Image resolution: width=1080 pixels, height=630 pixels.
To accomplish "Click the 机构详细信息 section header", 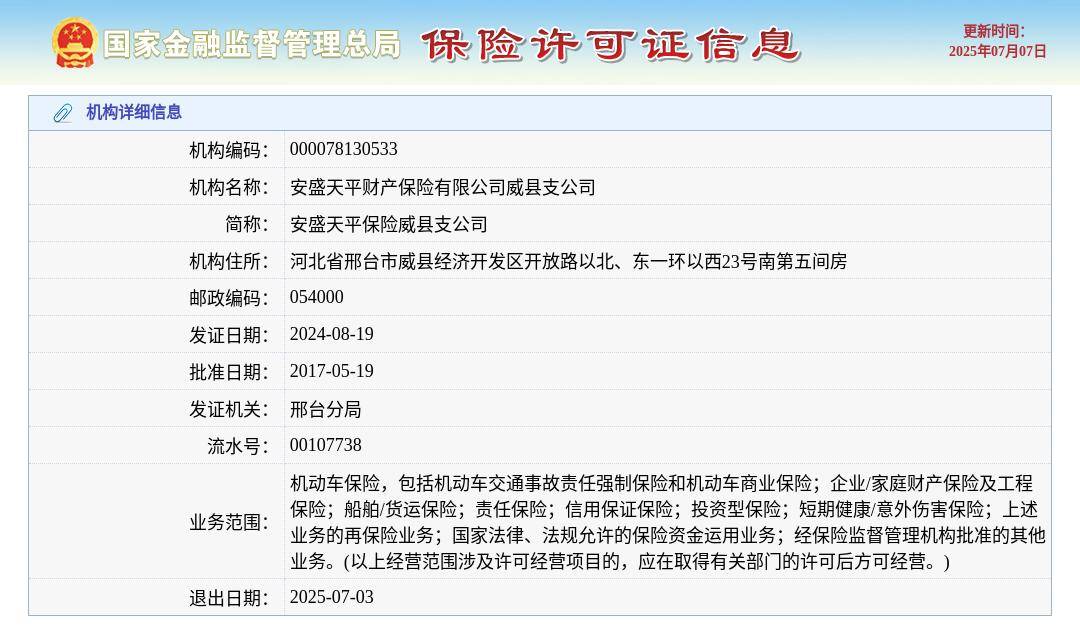I will coord(134,112).
